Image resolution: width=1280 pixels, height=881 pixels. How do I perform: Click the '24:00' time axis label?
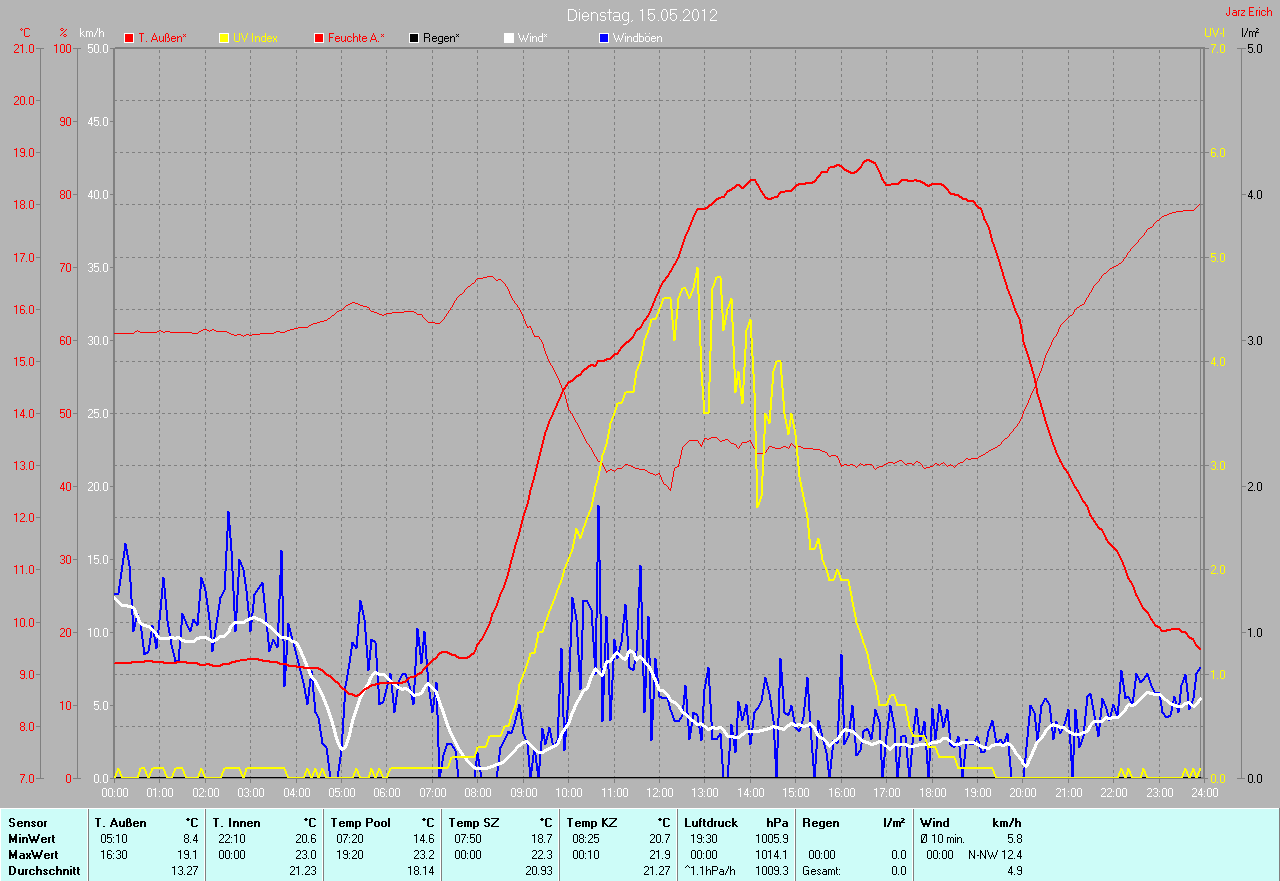tap(1204, 793)
